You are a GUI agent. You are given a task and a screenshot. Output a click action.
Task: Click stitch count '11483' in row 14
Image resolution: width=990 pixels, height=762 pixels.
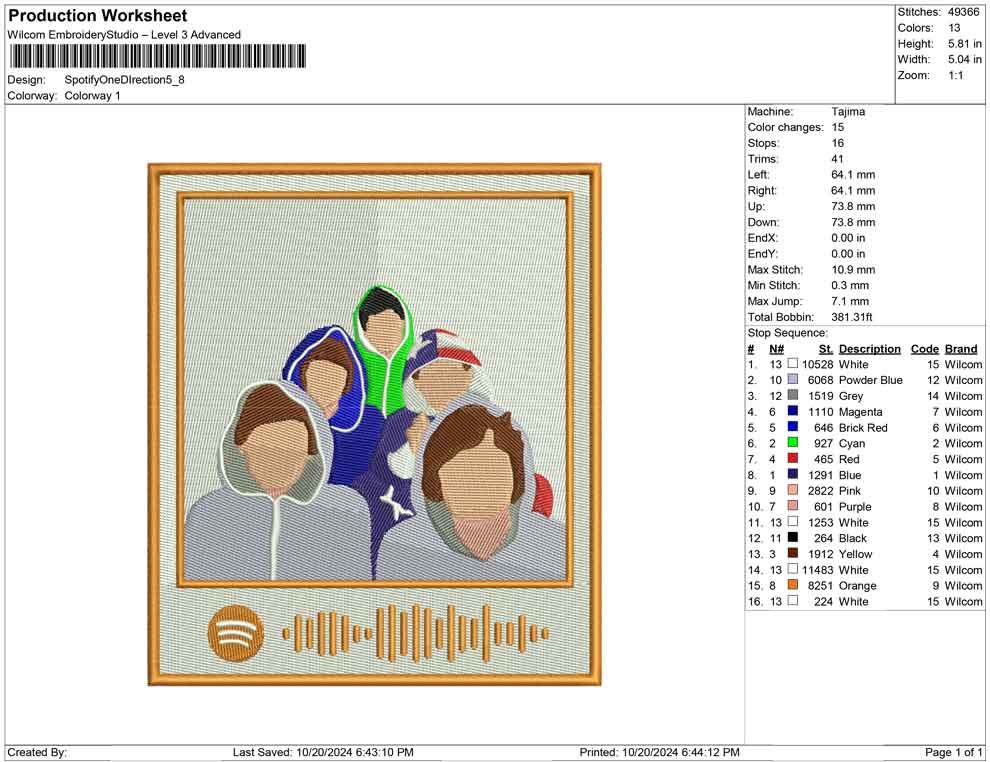point(818,569)
